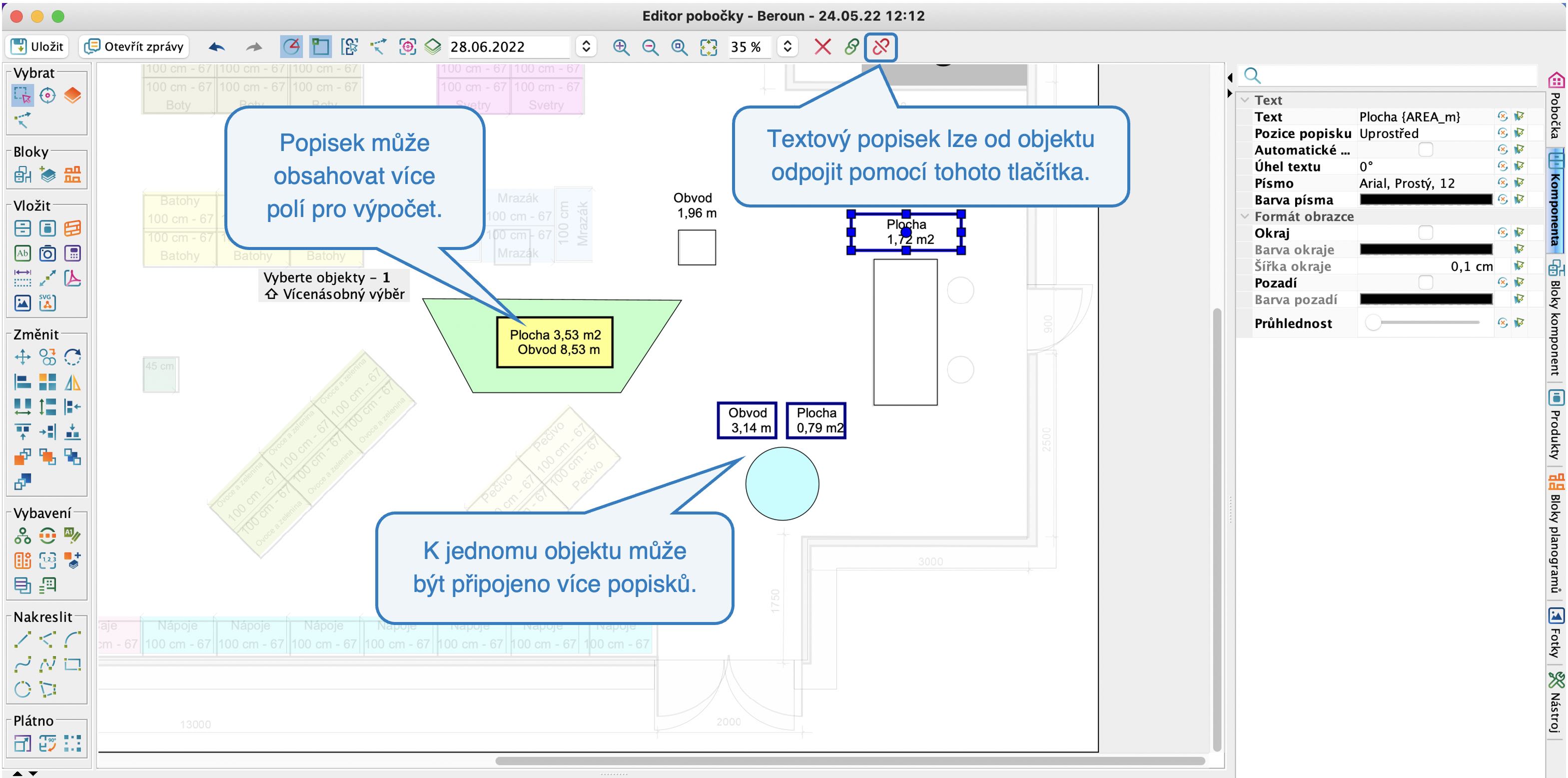The width and height of the screenshot is (1568, 778).
Task: Insert SVG using the SVG icon
Action: click(x=47, y=303)
